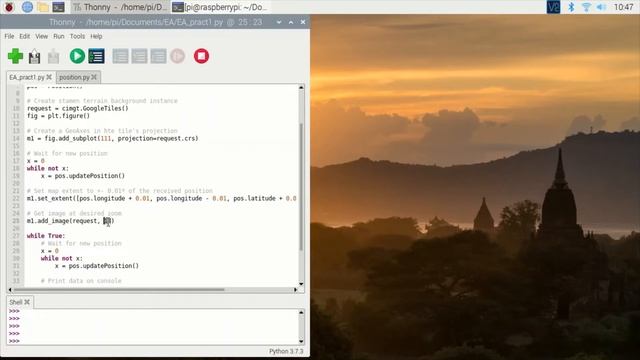Open the volume control tray icon
Image resolution: width=640 pixels, height=360 pixels.
(601, 7)
